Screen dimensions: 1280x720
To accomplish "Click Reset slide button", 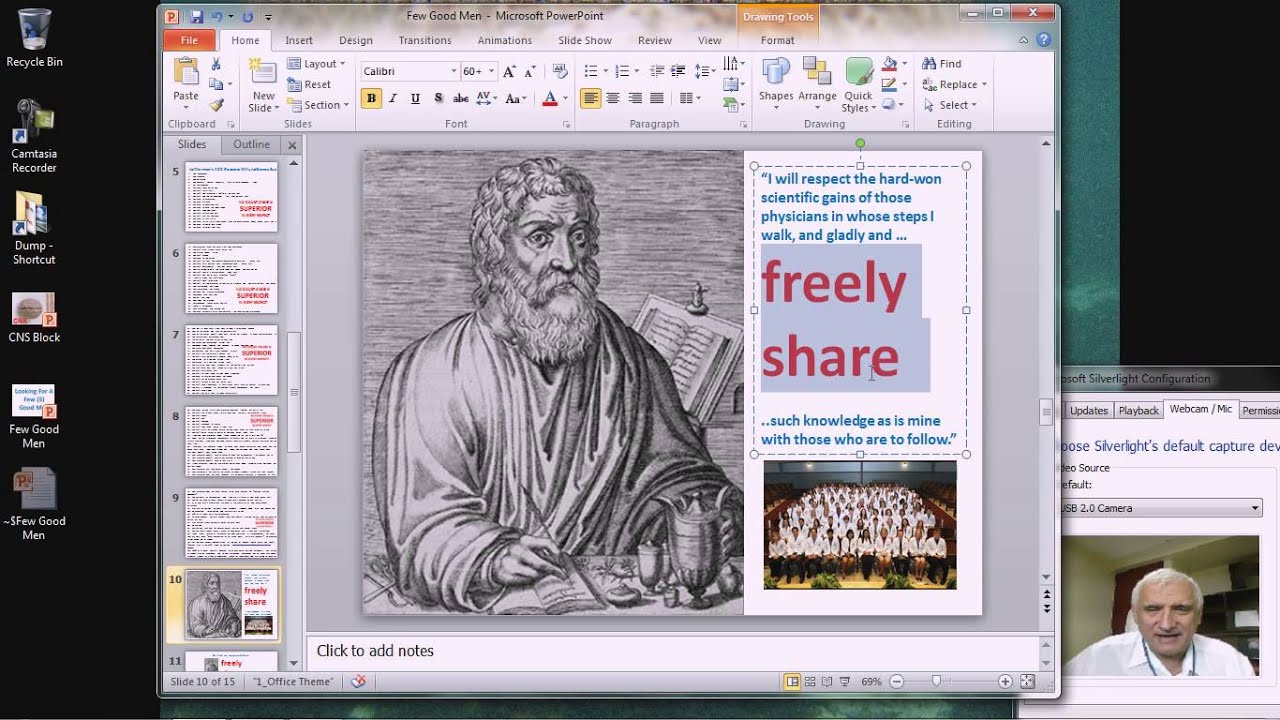I will tap(309, 85).
